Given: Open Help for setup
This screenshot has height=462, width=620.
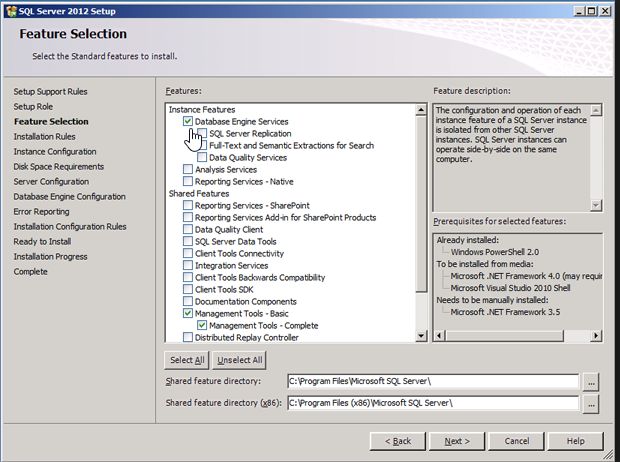Looking at the screenshot, I should point(576,441).
